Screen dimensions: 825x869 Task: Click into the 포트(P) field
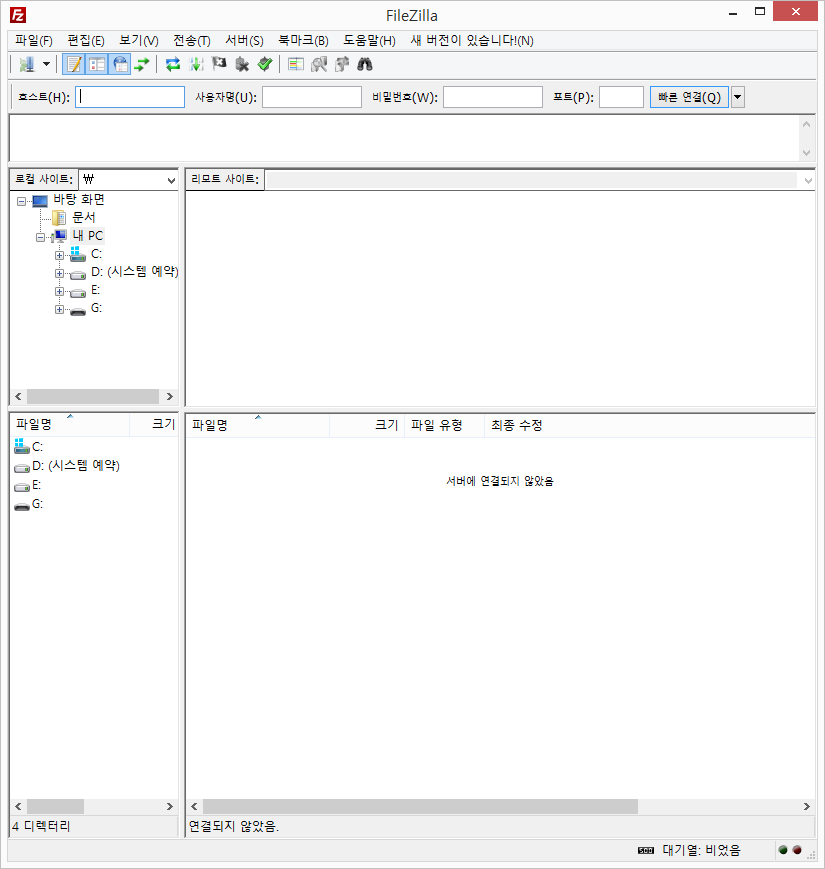pyautogui.click(x=621, y=97)
